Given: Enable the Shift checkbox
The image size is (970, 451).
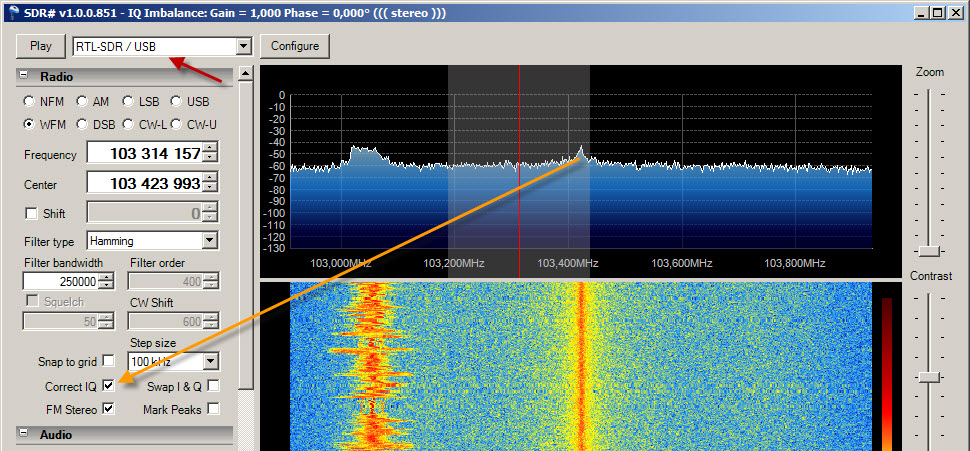Looking at the screenshot, I should click(31, 214).
